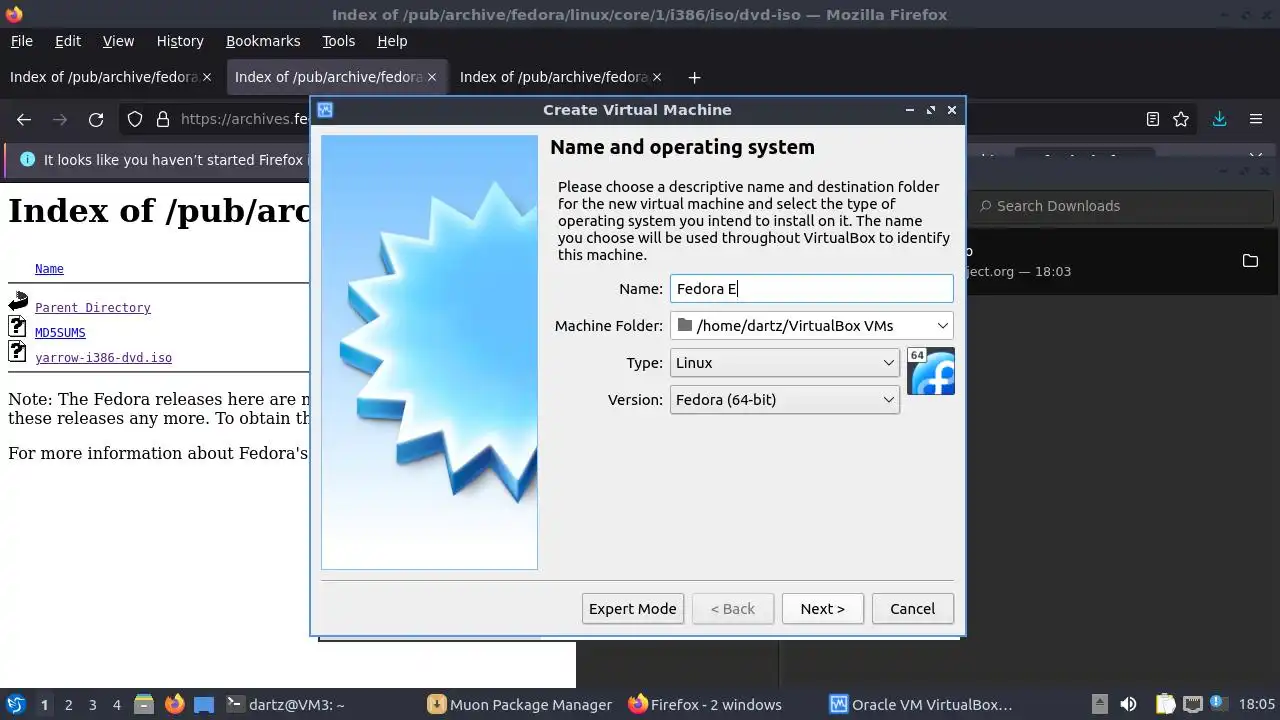Close the first Firefox tab
This screenshot has width=1280, height=720.
tap(207, 77)
